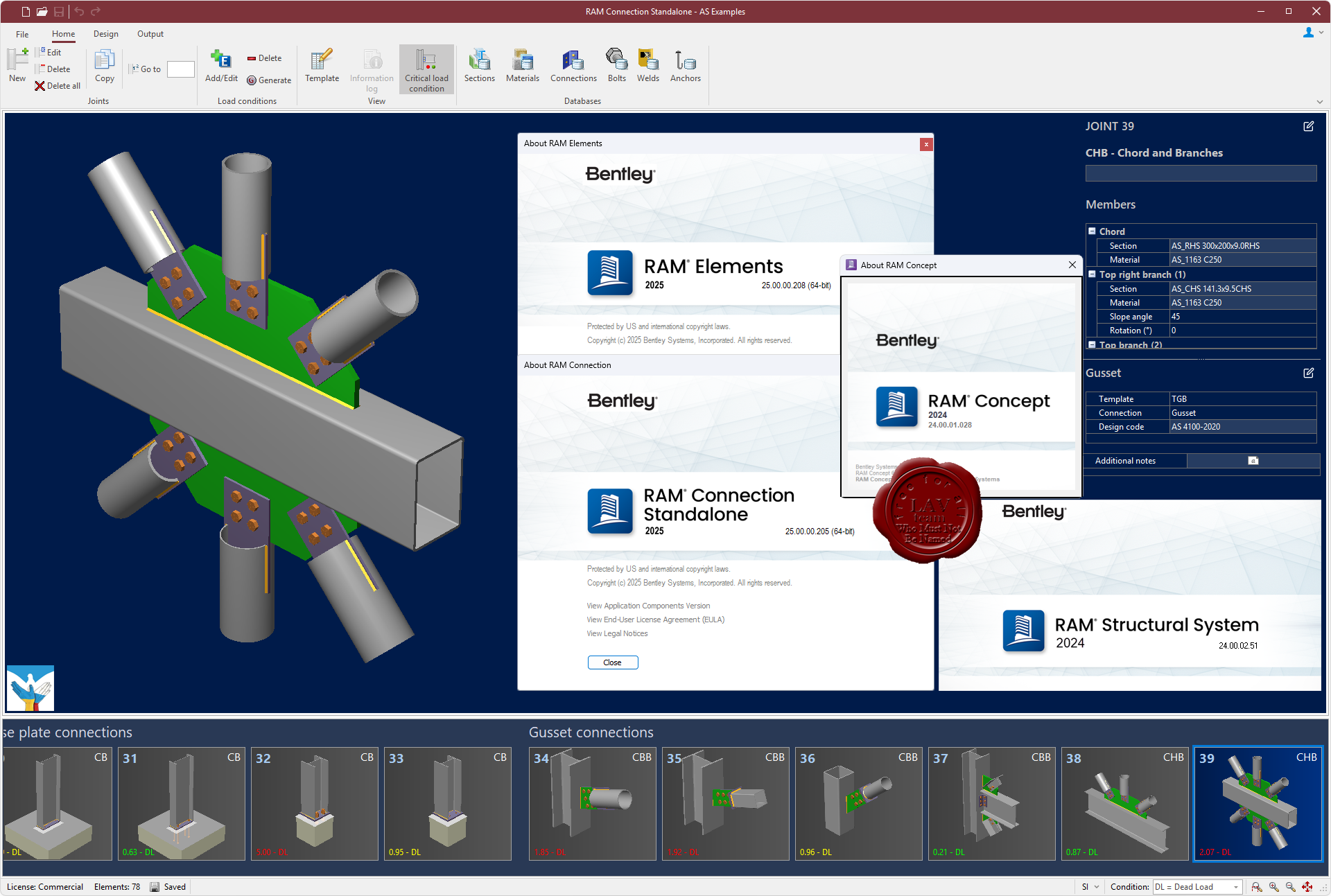Image resolution: width=1331 pixels, height=896 pixels.
Task: Open View End-User License Agreement link
Action: tap(655, 620)
